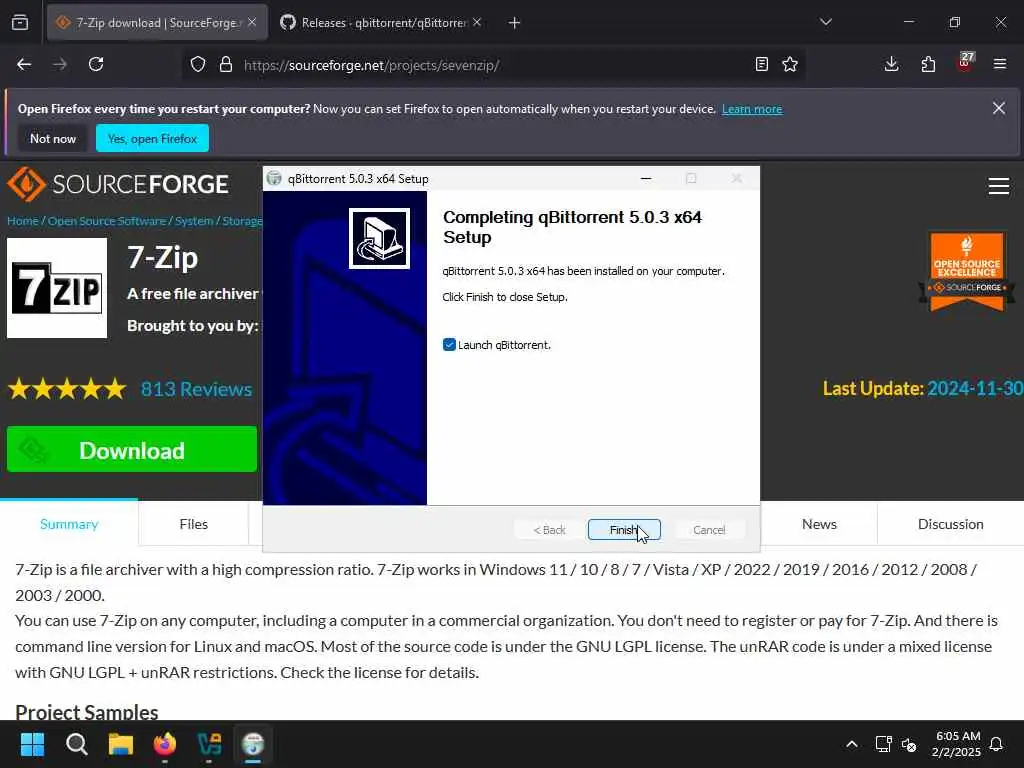This screenshot has width=1024, height=768.
Task: Switch to Releases qBittorrent GitHub tab
Action: (381, 23)
